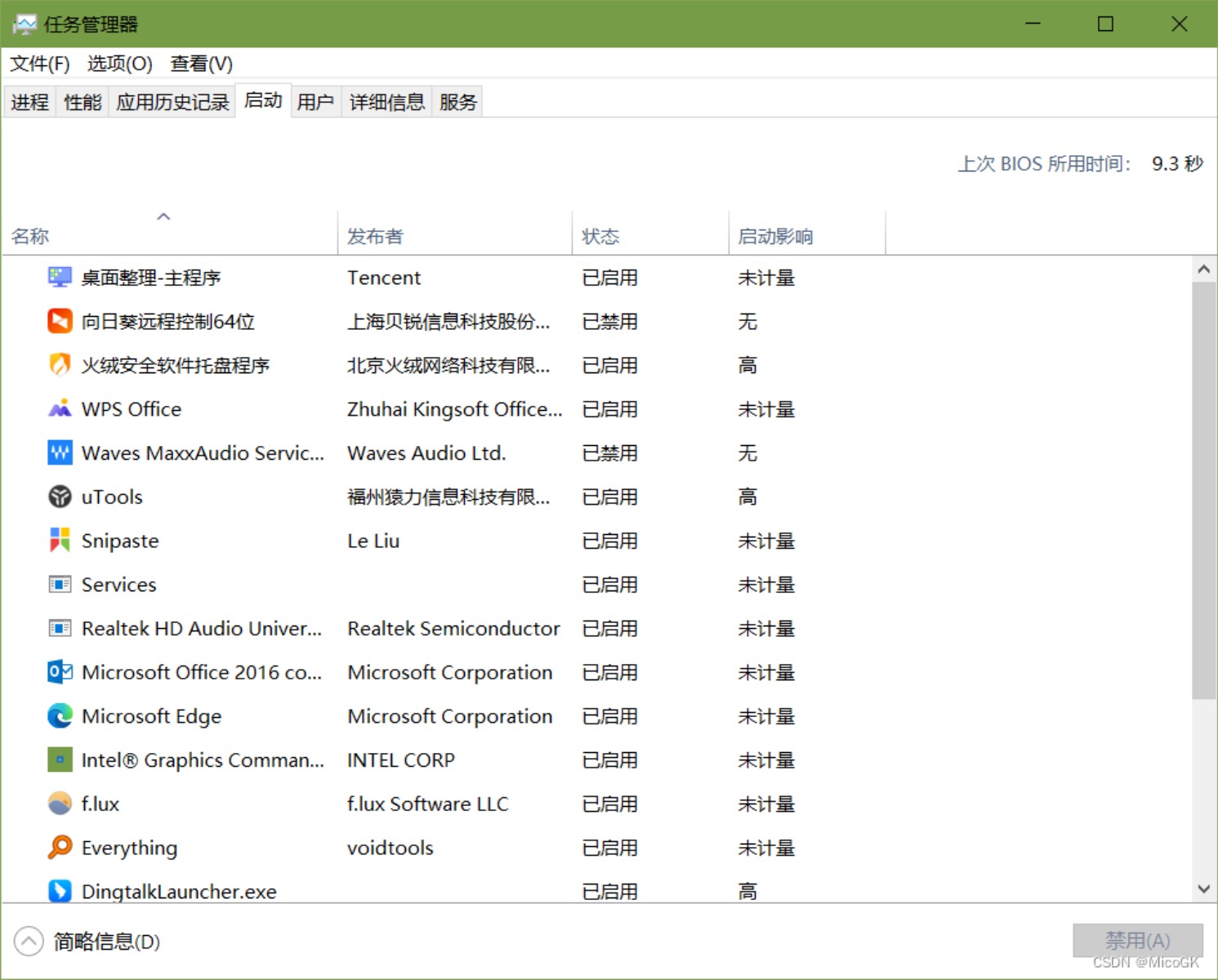This screenshot has height=980, width=1218.
Task: Click the 简略信息(D) link
Action: click(x=107, y=942)
